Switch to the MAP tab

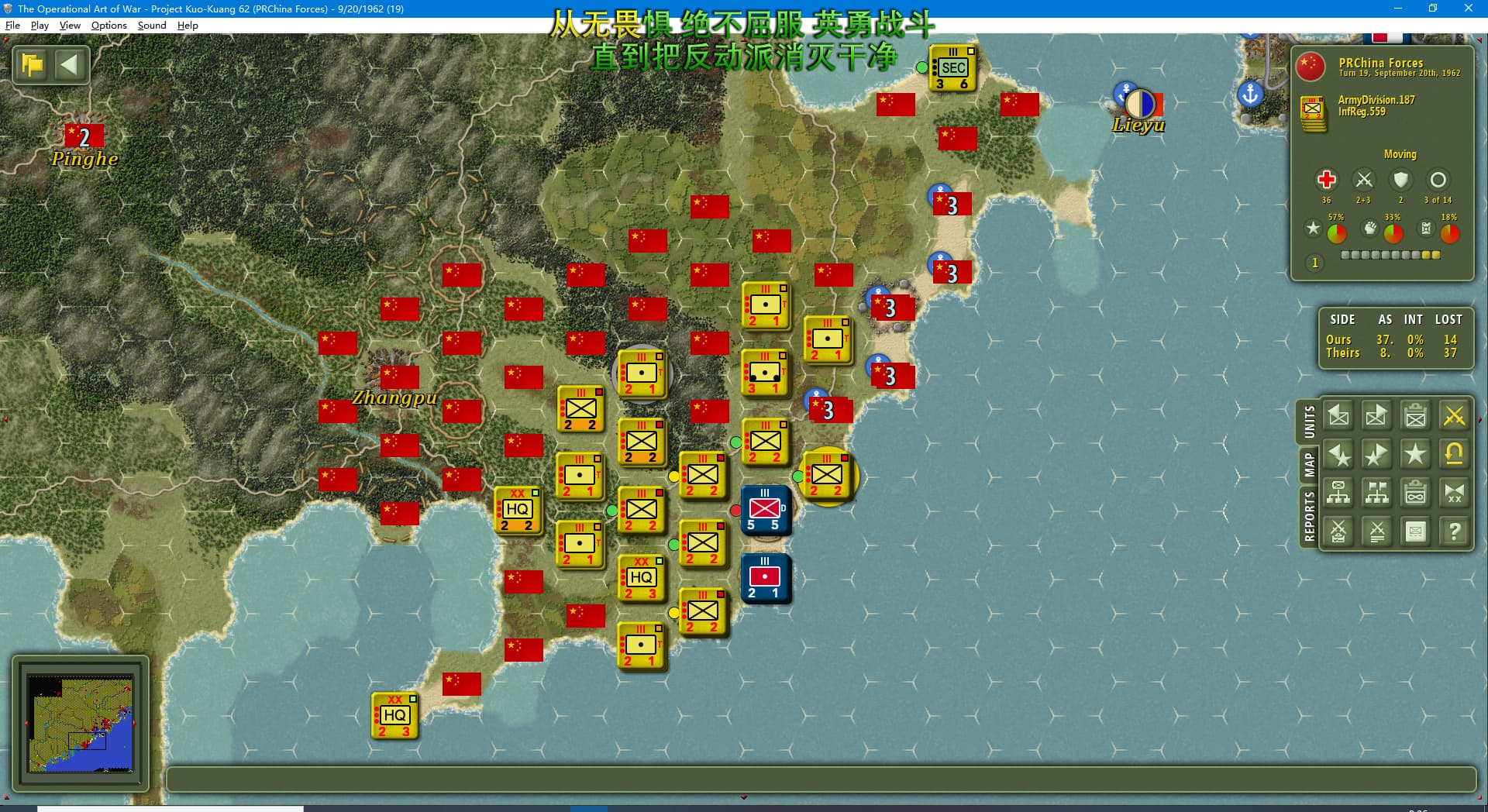click(x=1309, y=465)
